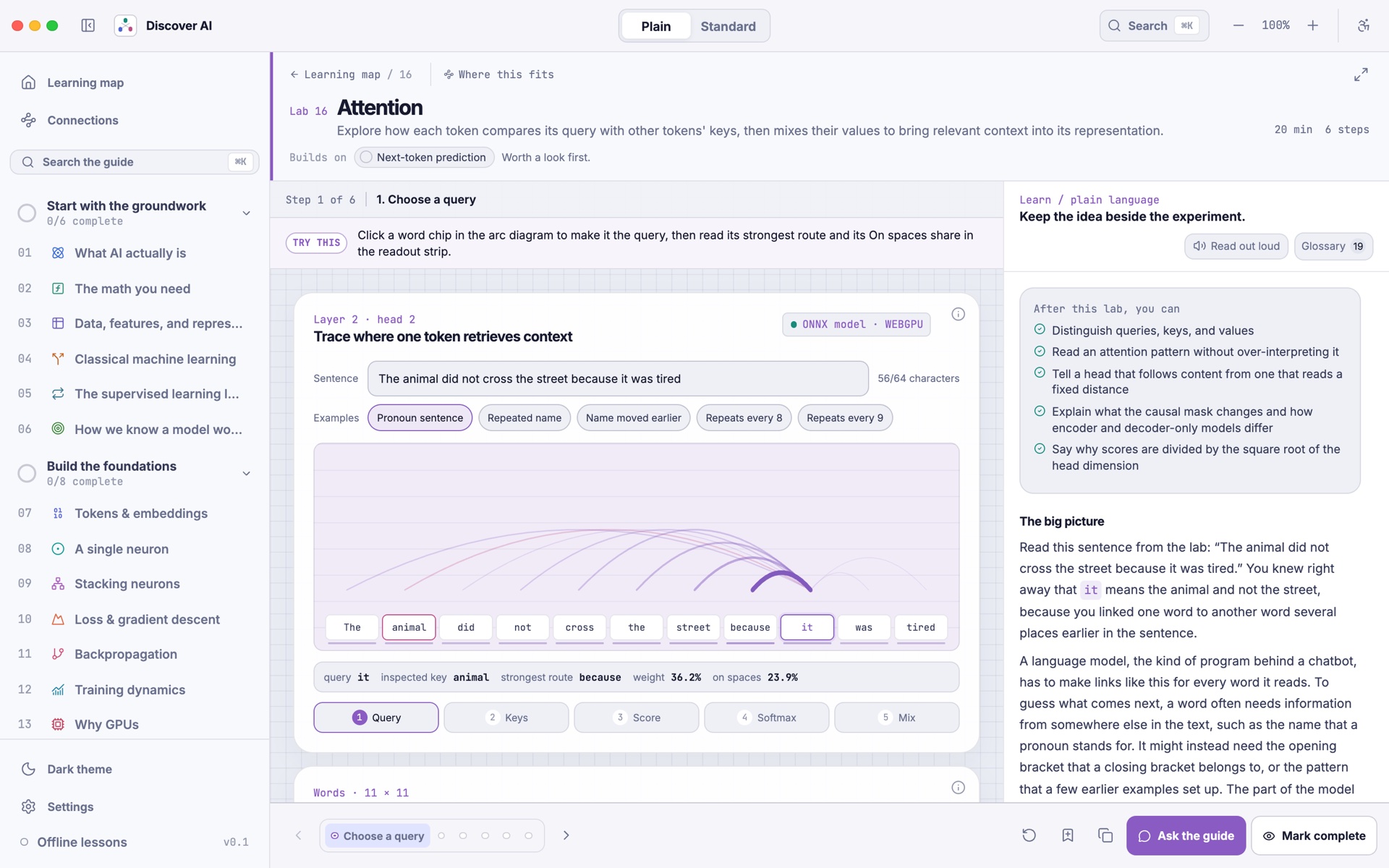
Task: Collapse Build the foundations section
Action: pyautogui.click(x=246, y=473)
